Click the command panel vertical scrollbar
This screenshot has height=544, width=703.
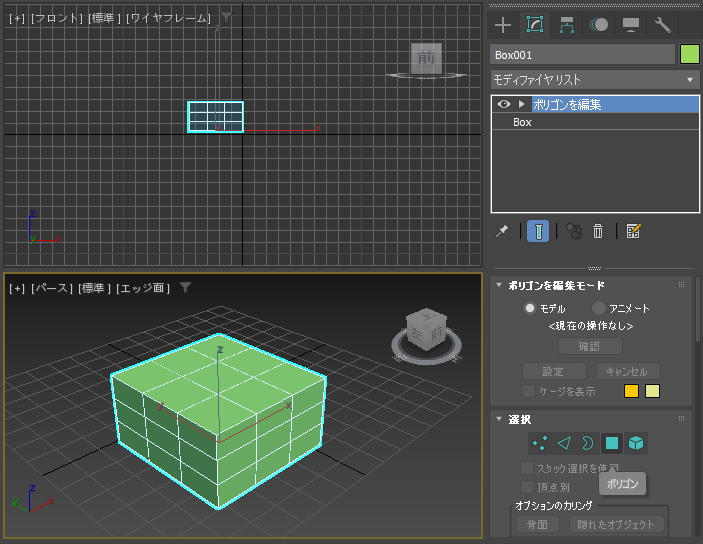pyautogui.click(x=698, y=309)
